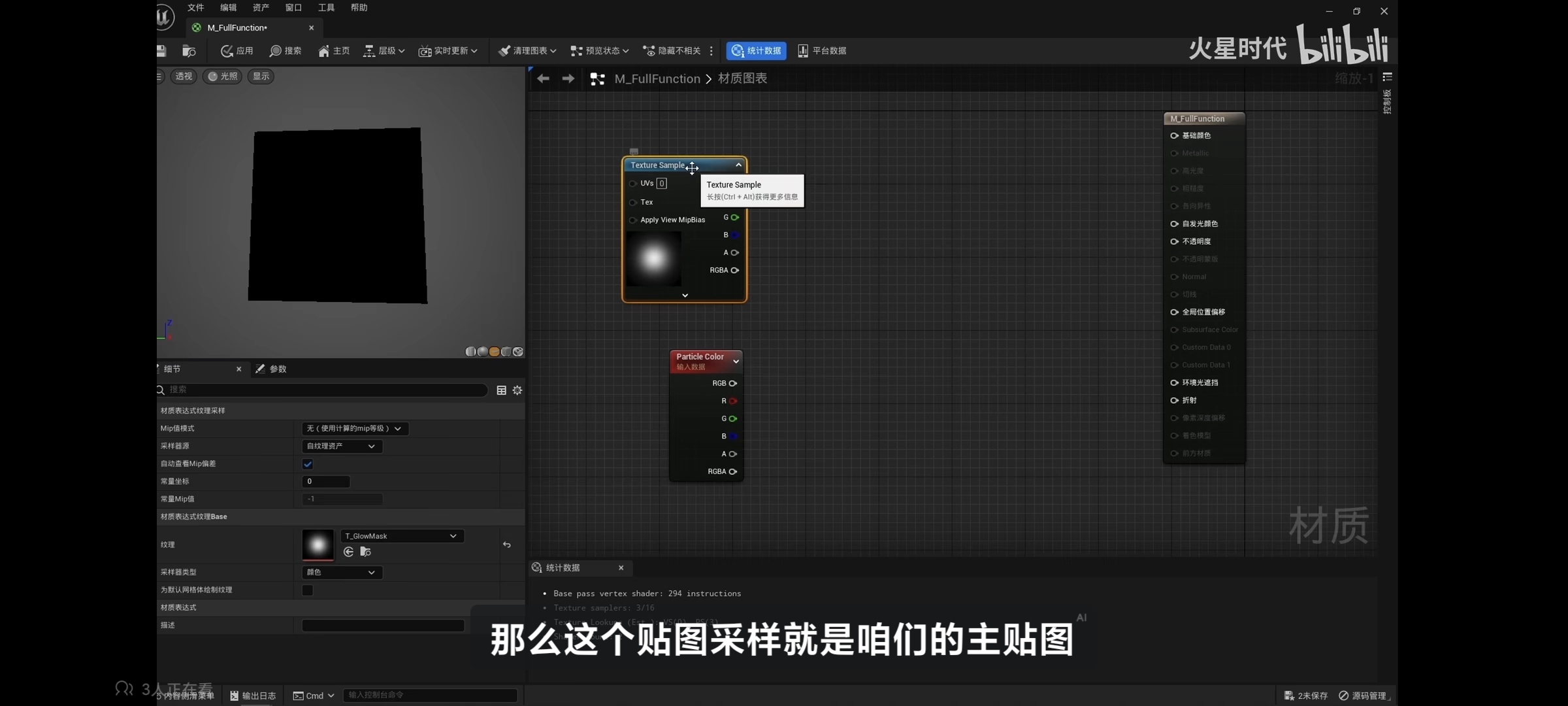Enable the default mesh paint texture (为默认网格体绘制纹理) checkbox

click(308, 590)
